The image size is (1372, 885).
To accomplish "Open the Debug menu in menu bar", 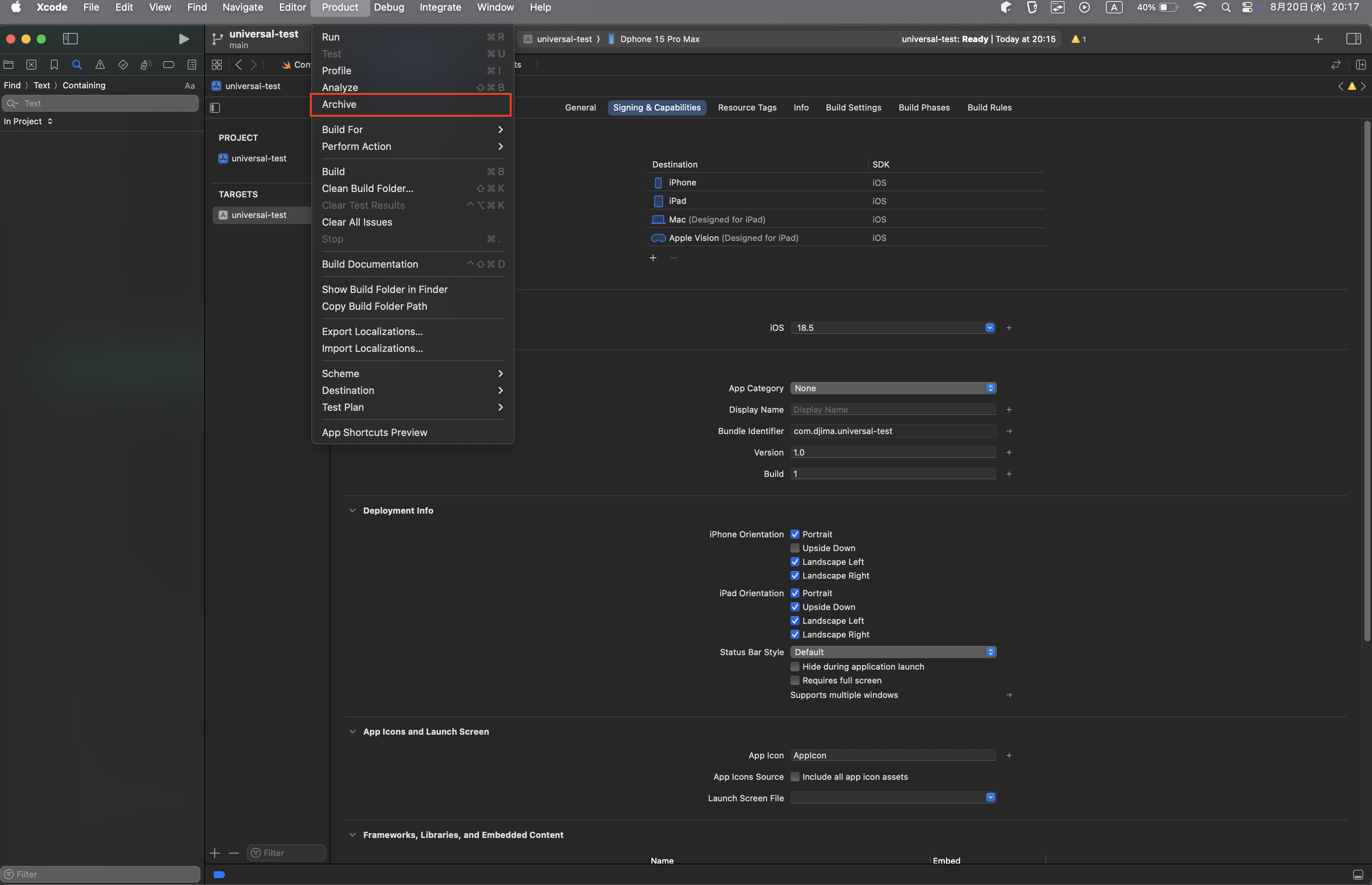I will tap(389, 8).
